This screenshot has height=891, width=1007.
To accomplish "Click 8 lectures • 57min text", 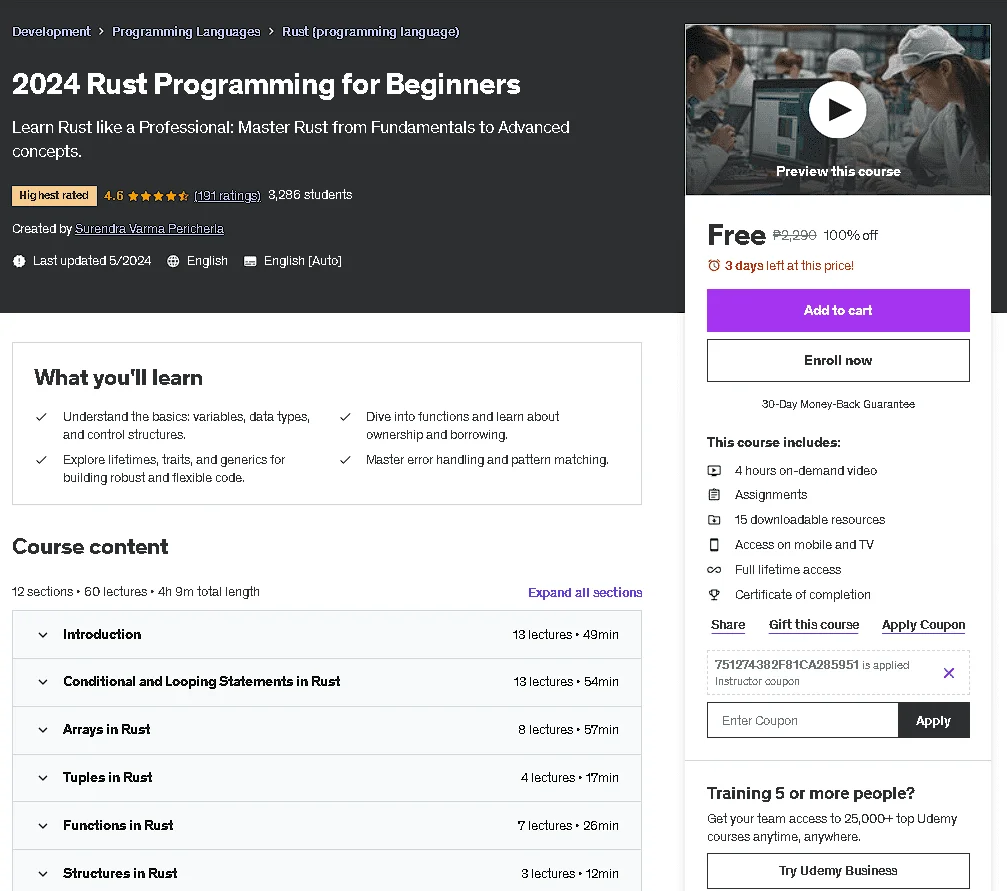I will click(x=568, y=730).
